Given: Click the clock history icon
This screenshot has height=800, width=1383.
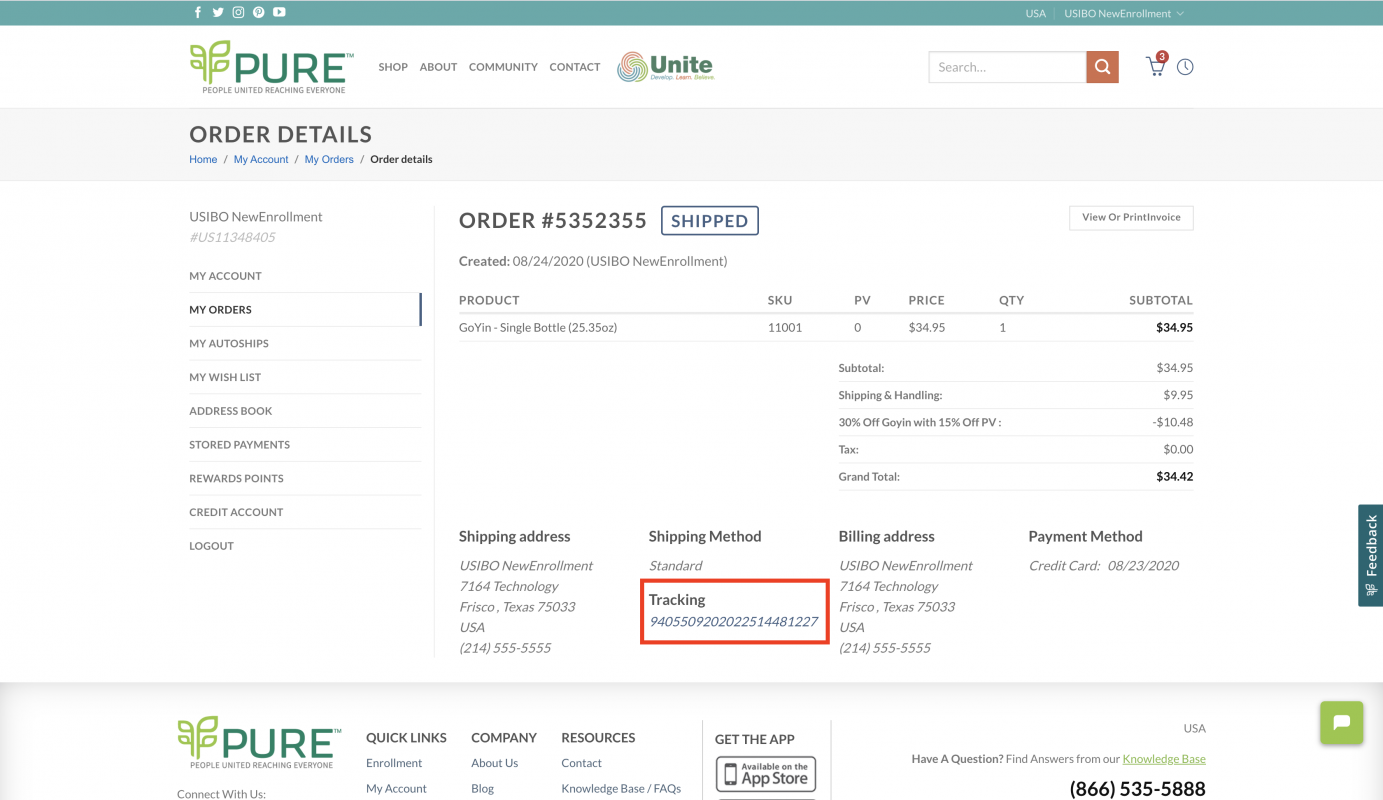Looking at the screenshot, I should click(1185, 67).
